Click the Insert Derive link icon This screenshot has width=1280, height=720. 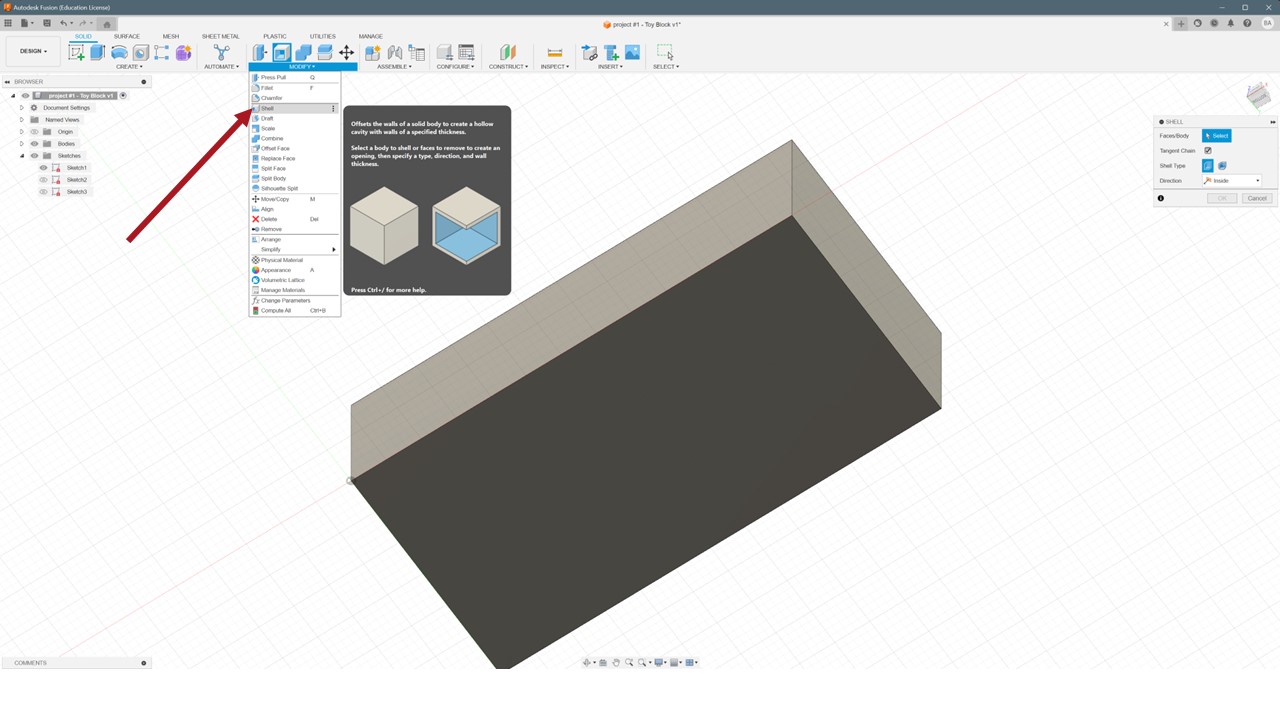(590, 52)
